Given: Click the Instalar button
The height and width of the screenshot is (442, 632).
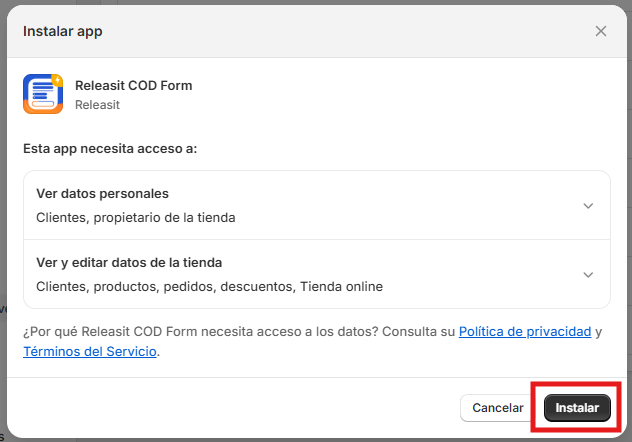Looking at the screenshot, I should pyautogui.click(x=577, y=408).
